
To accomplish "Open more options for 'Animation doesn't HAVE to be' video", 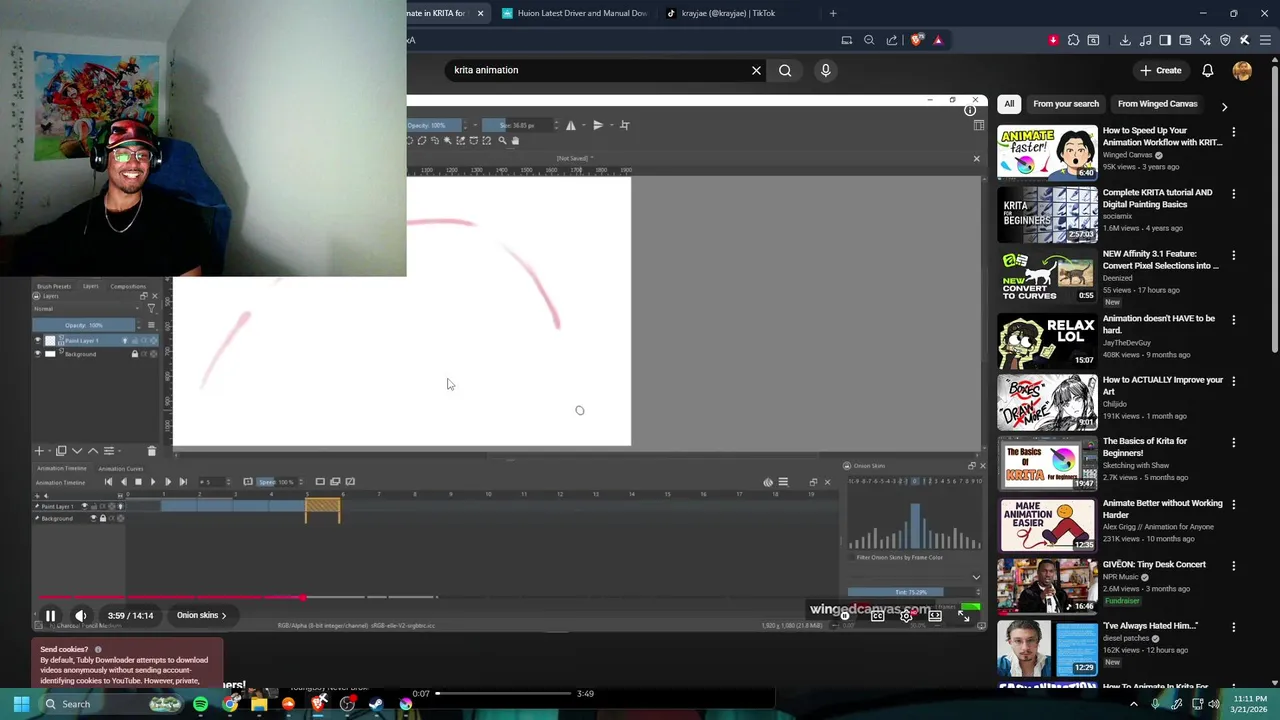I will [x=1233, y=320].
